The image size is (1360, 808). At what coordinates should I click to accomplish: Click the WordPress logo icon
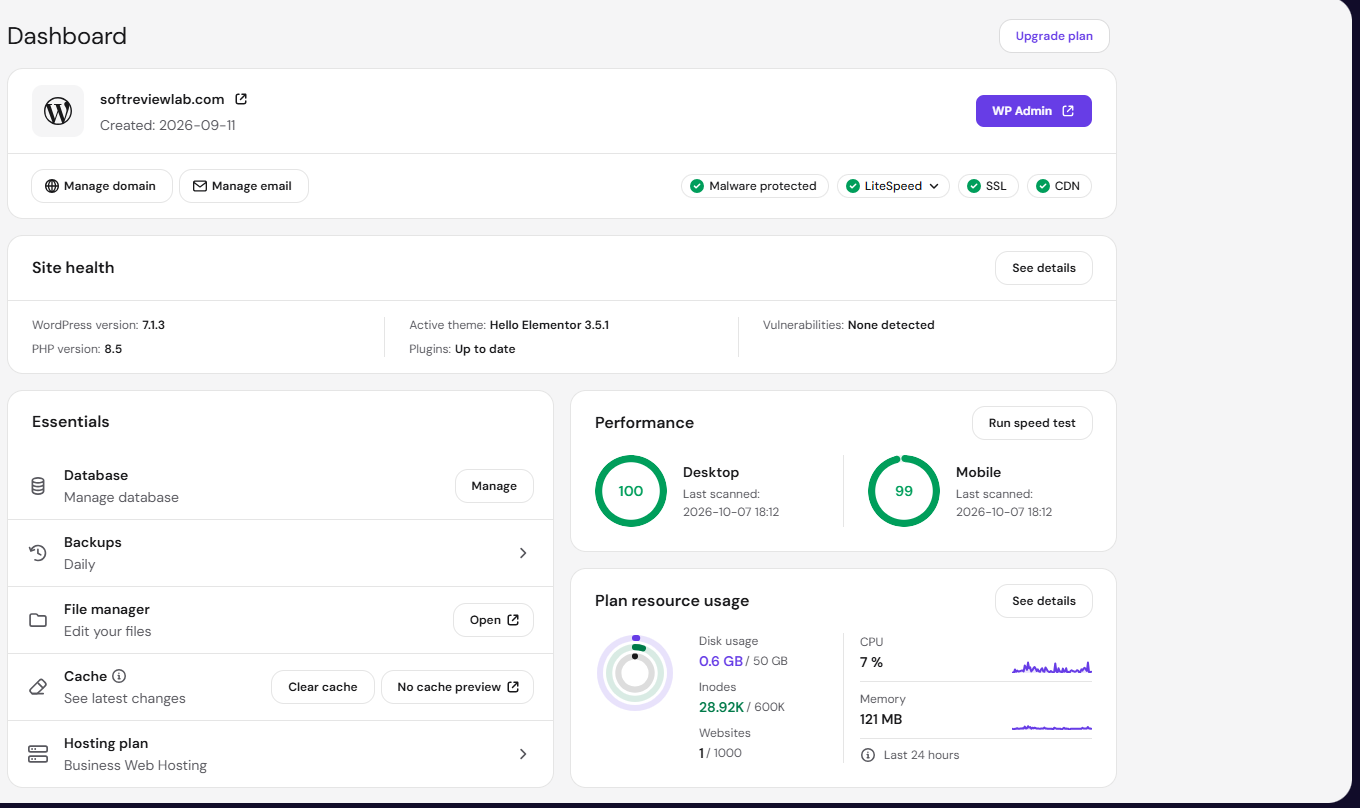[58, 111]
